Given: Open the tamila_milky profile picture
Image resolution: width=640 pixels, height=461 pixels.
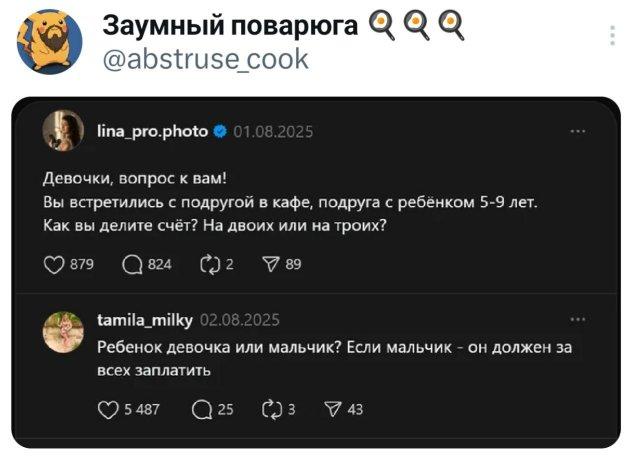Looking at the screenshot, I should pos(62,330).
